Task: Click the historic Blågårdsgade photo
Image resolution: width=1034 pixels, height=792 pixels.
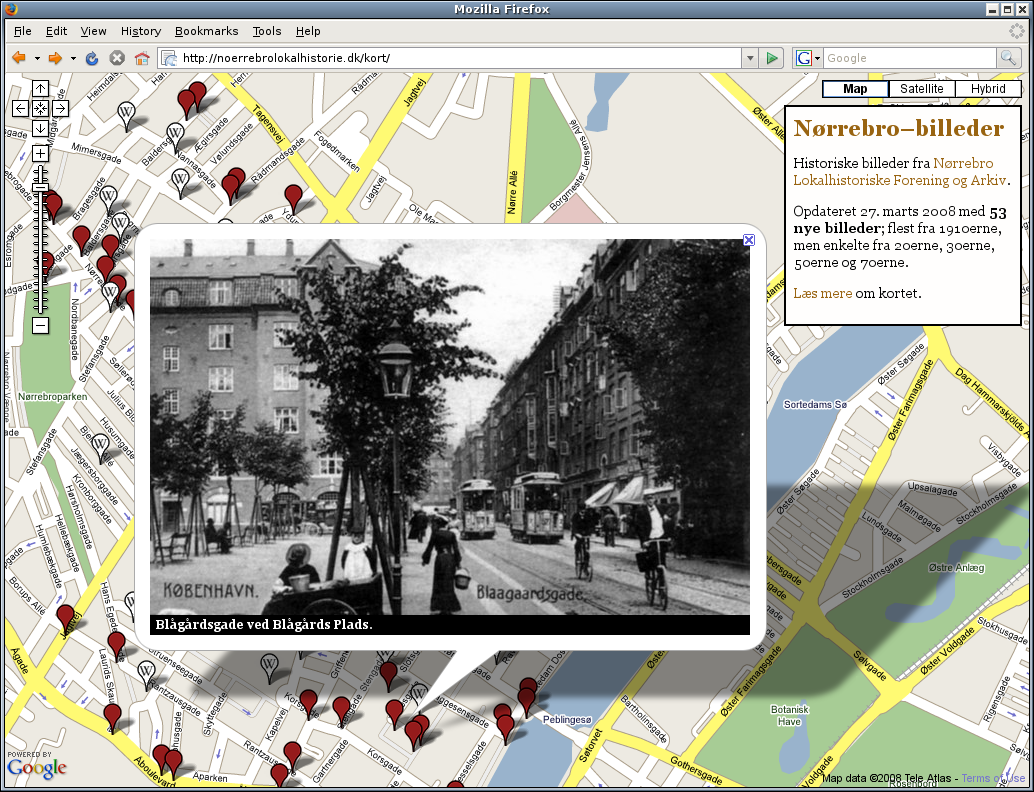Action: (x=450, y=427)
